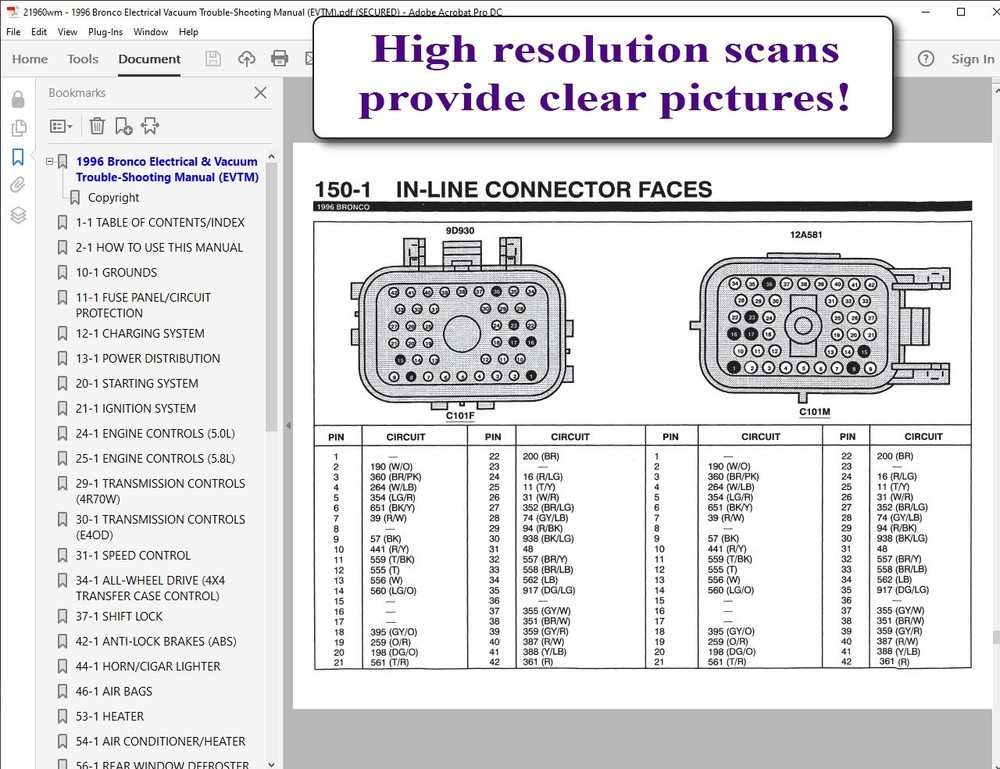
Task: Click the expand current bookmark icon
Action: tap(150, 126)
